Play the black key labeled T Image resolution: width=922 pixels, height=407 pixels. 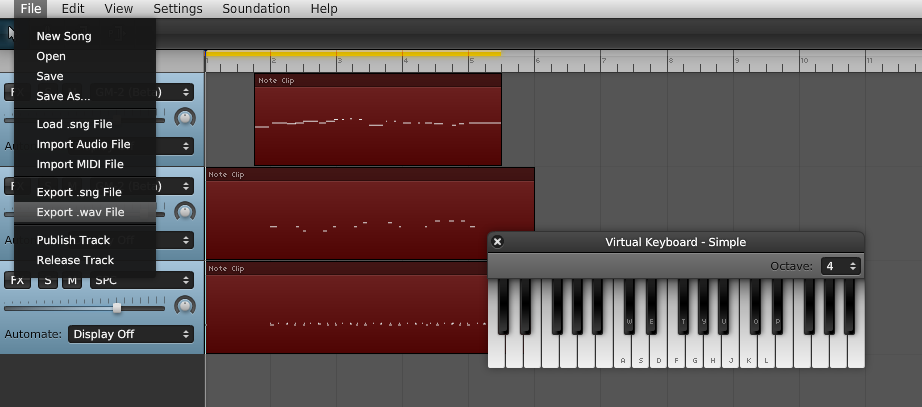[683, 307]
